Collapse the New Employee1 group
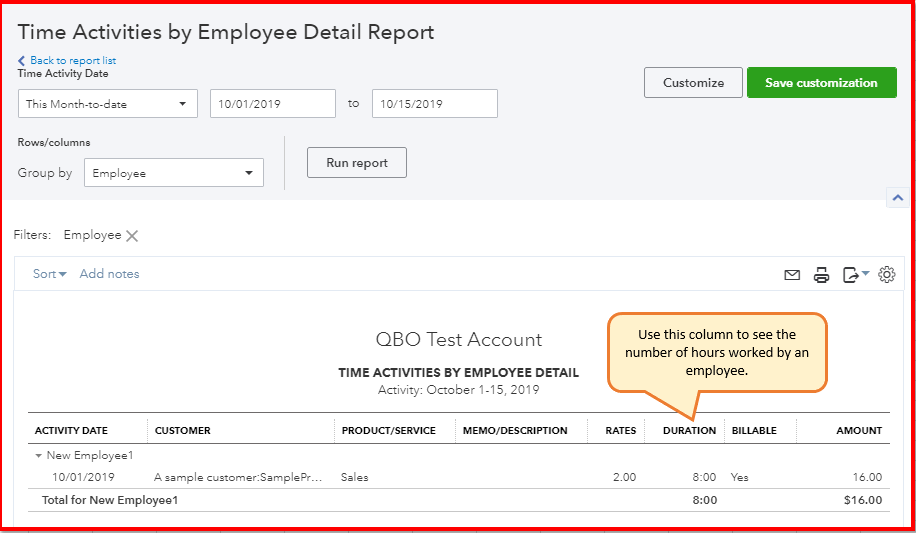The height and width of the screenshot is (533, 916). coord(39,455)
